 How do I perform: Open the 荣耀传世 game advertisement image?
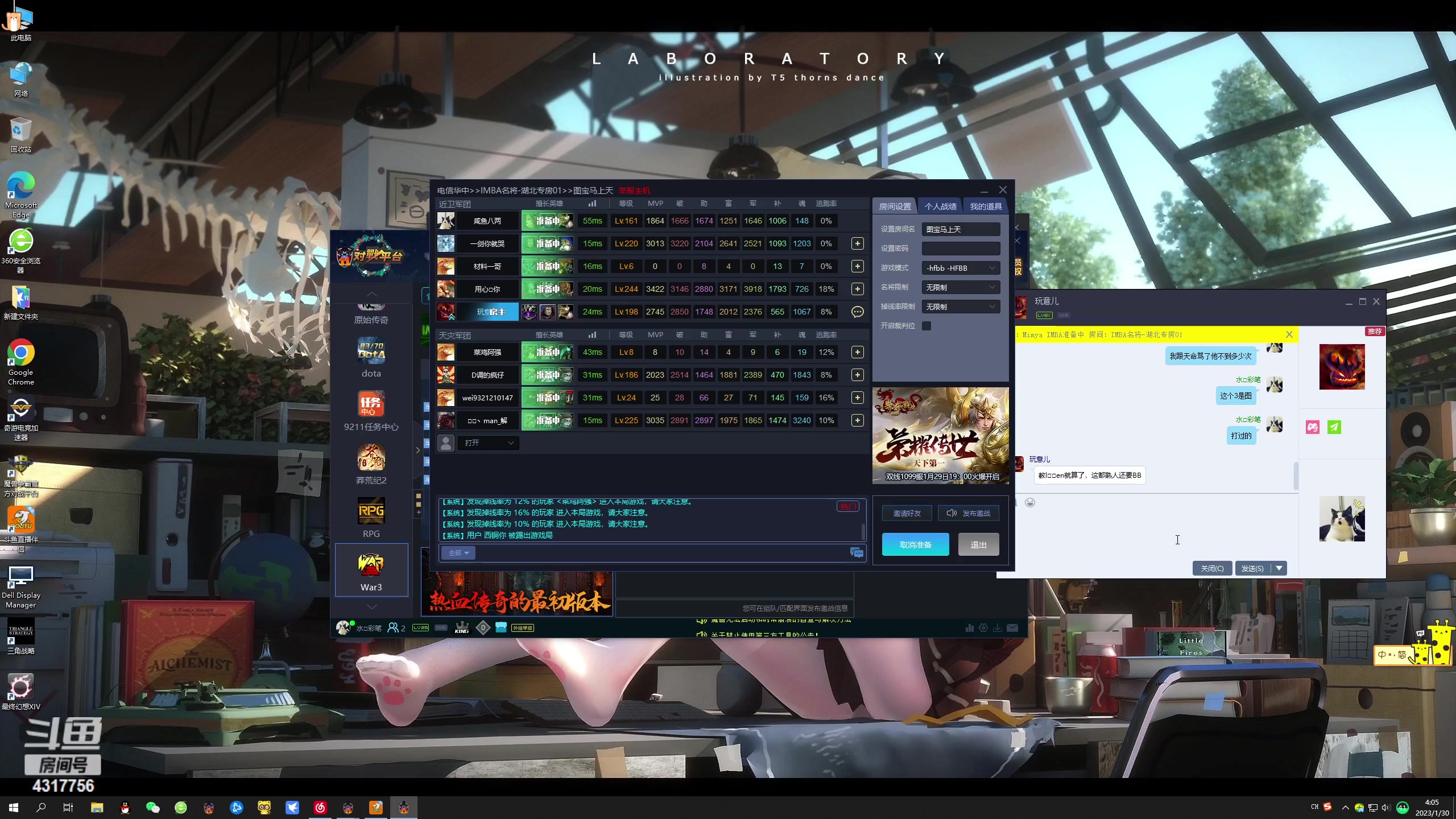[941, 436]
